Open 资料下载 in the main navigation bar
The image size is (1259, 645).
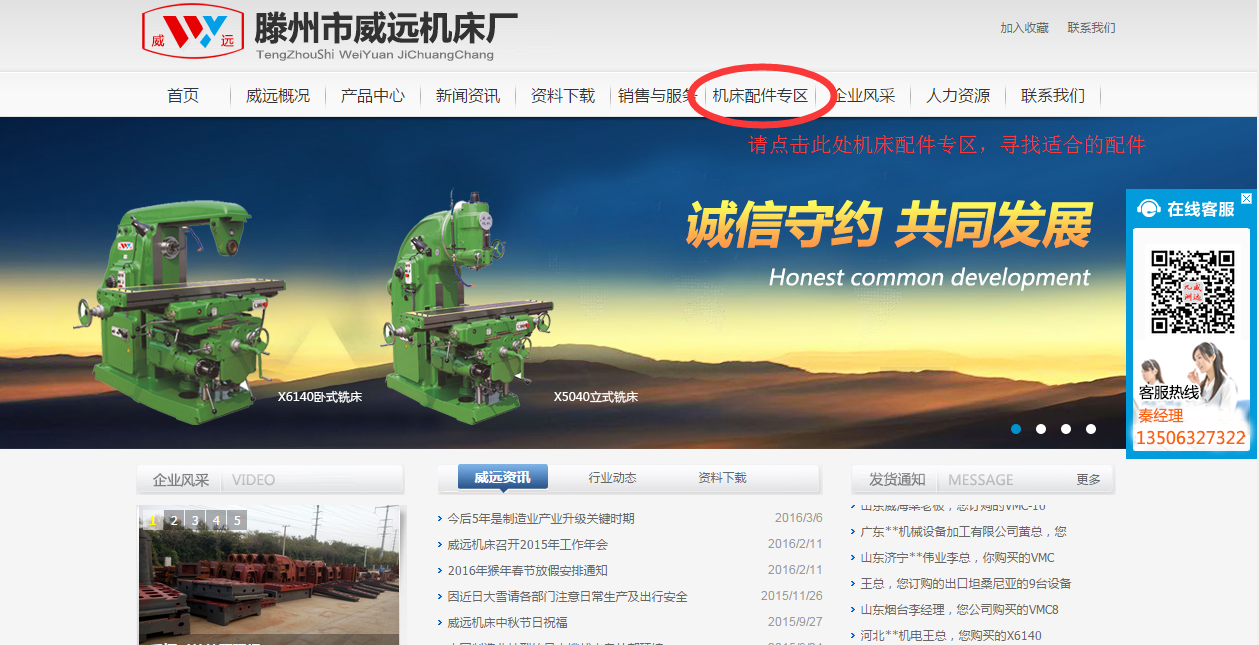pos(563,96)
